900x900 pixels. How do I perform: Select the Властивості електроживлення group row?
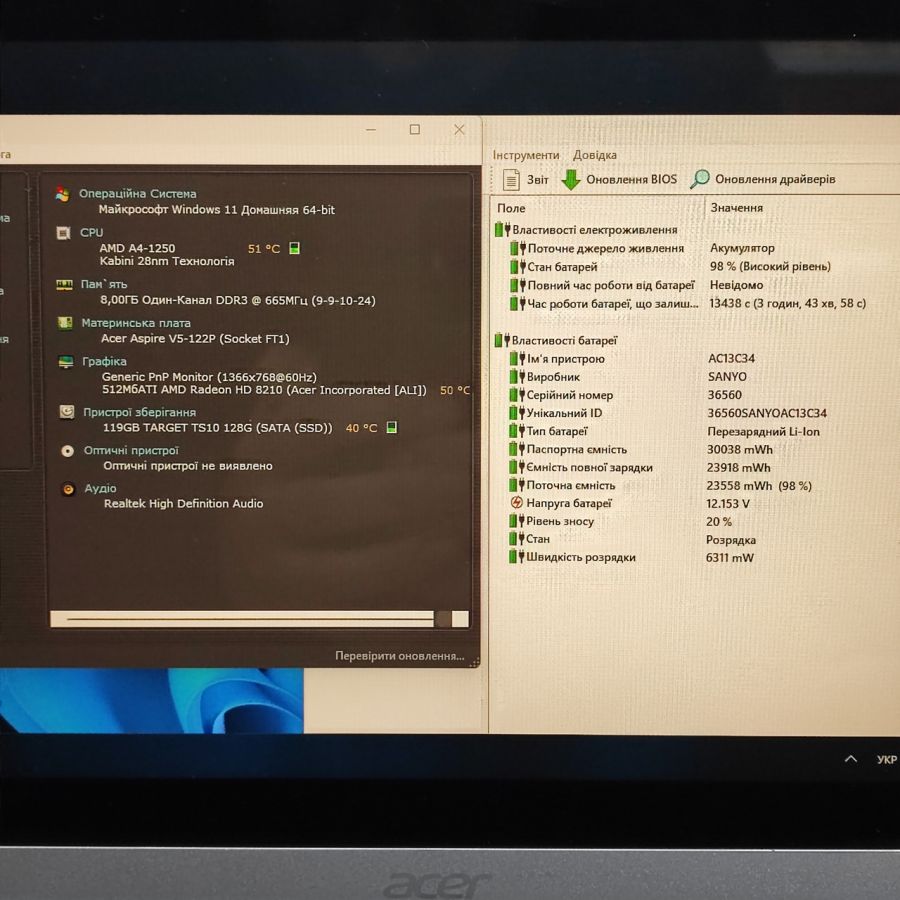click(585, 230)
